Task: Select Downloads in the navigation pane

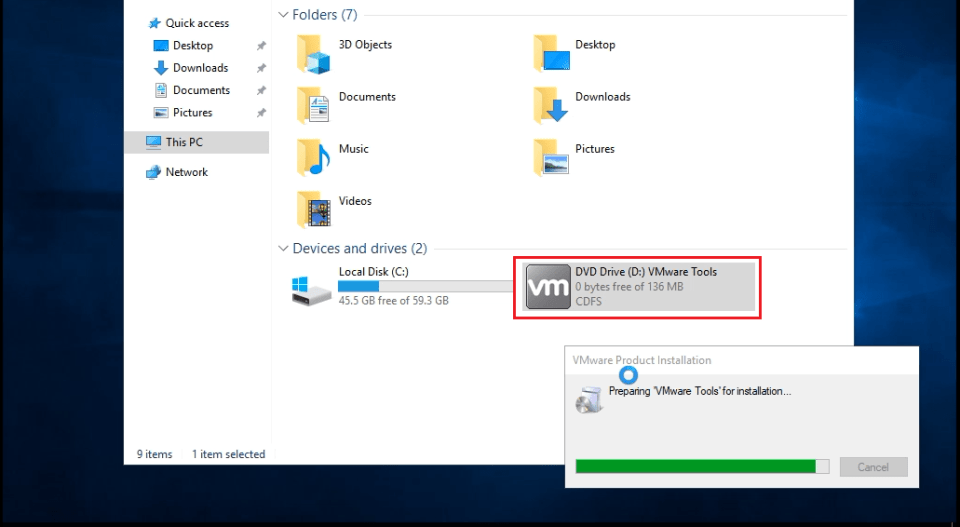Action: click(x=200, y=68)
